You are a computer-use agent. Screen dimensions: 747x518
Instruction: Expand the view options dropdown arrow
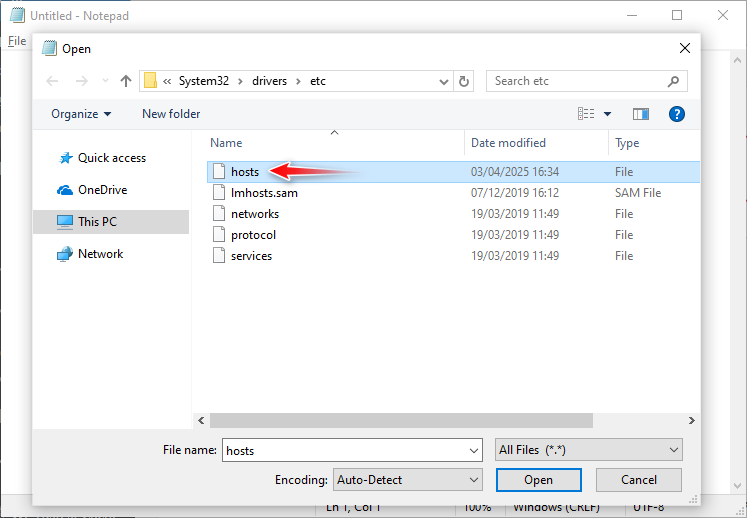point(607,114)
